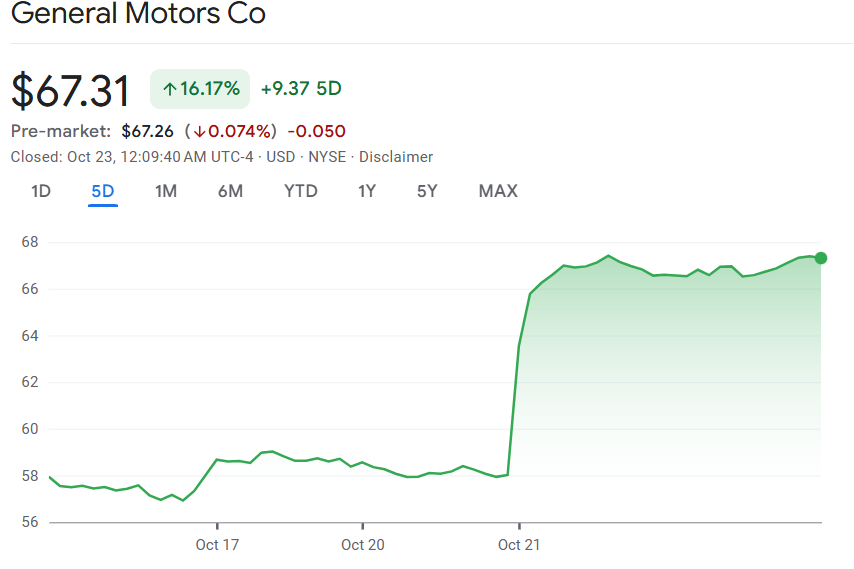This screenshot has height=569, width=854.
Task: Click the General Motors Co heading
Action: point(138,15)
